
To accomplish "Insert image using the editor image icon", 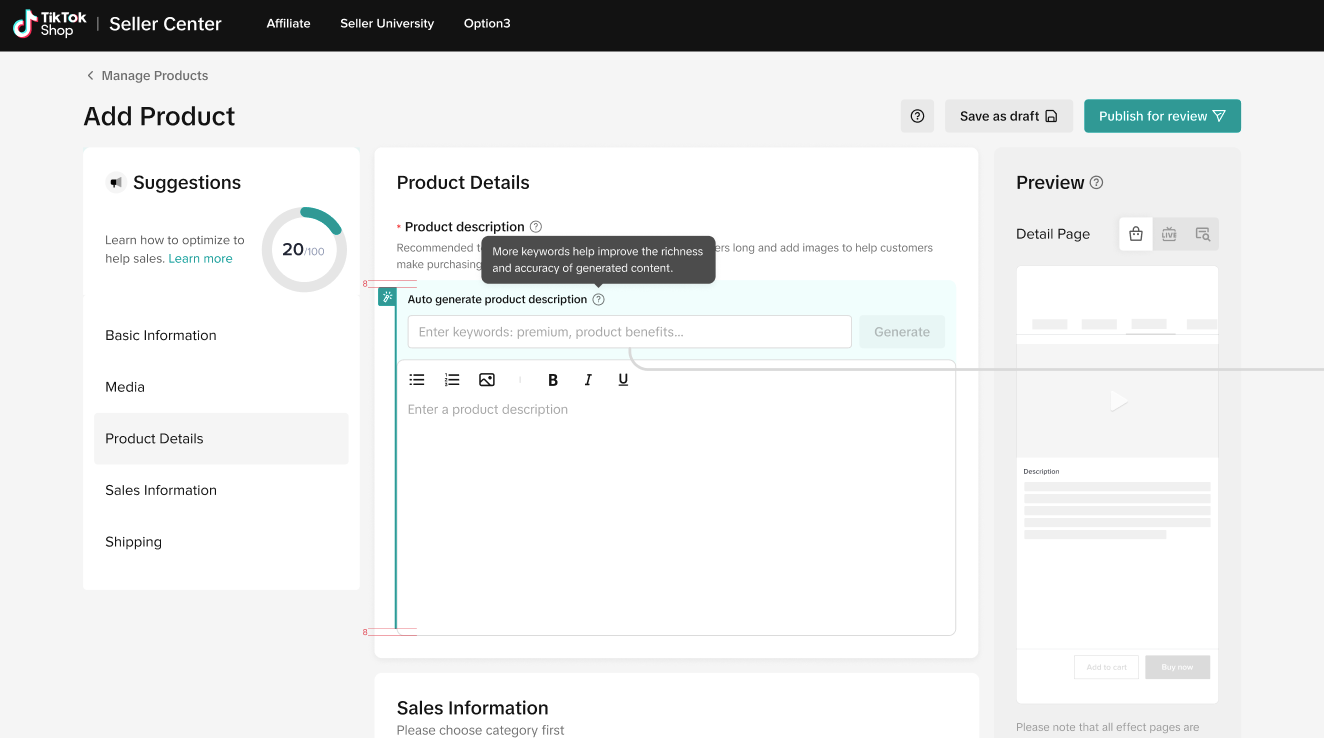I will point(487,380).
